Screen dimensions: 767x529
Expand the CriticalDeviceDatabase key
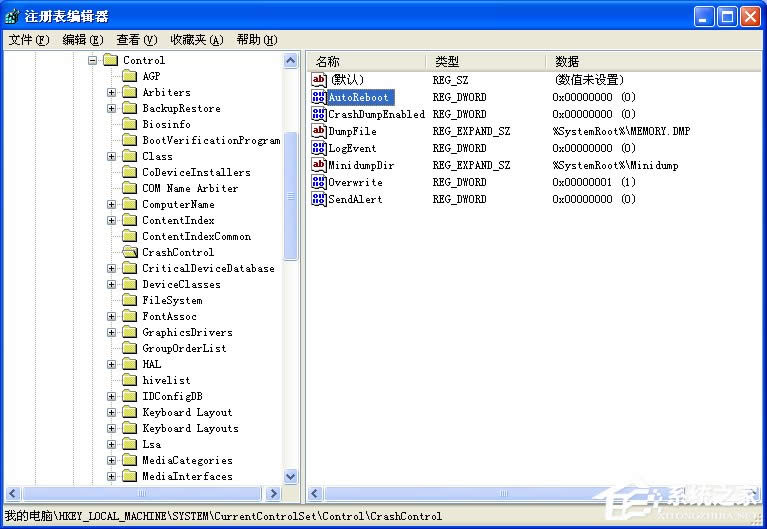click(x=112, y=268)
